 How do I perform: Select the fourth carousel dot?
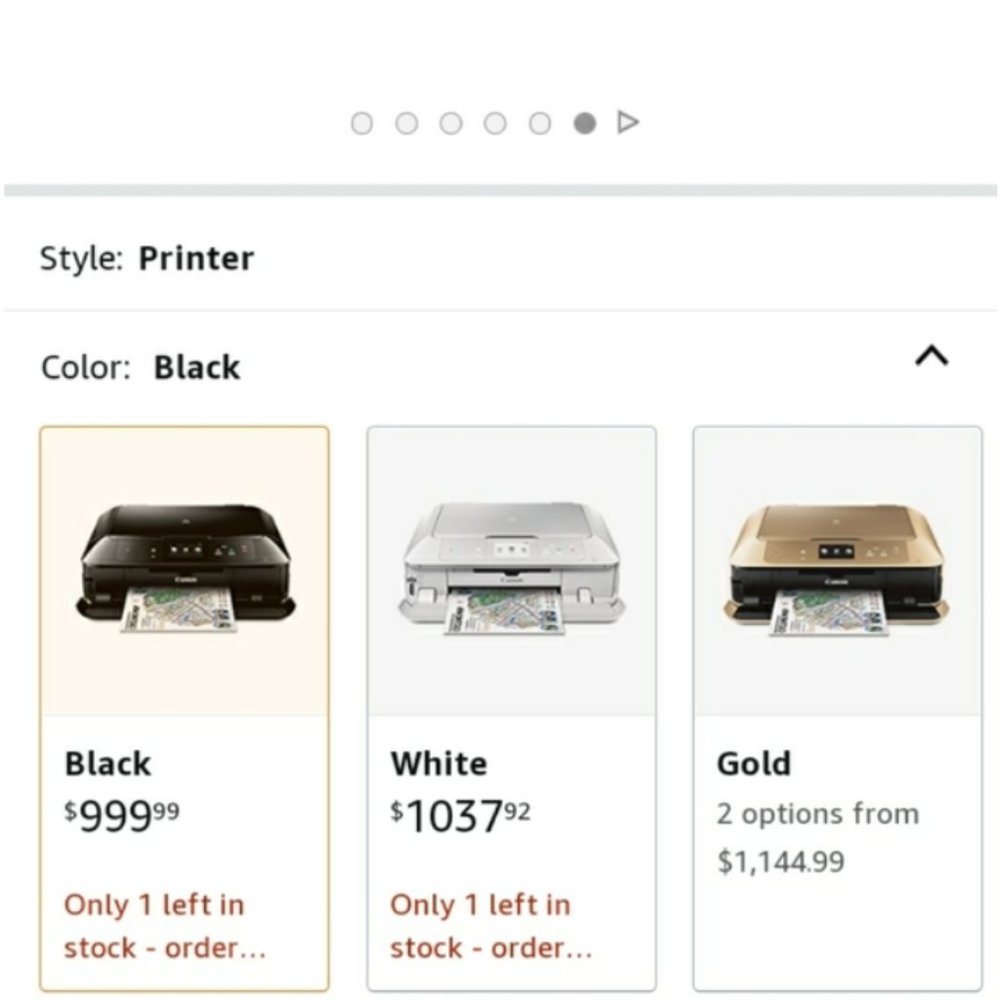point(495,123)
